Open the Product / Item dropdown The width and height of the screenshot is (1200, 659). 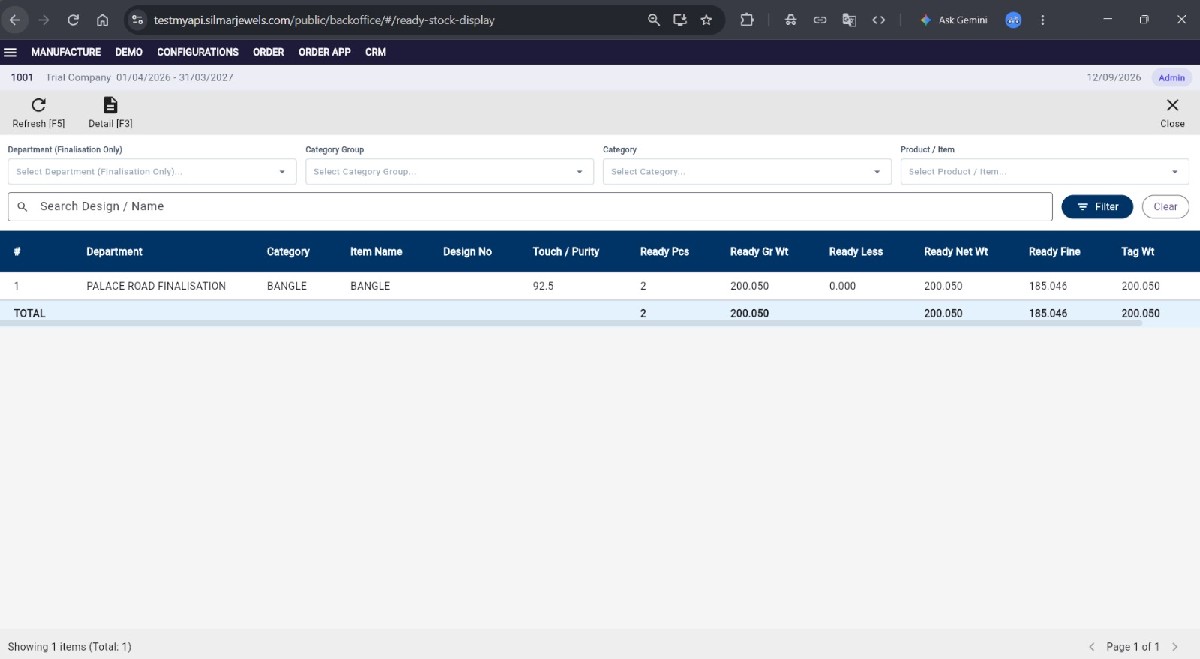[x=1044, y=172]
